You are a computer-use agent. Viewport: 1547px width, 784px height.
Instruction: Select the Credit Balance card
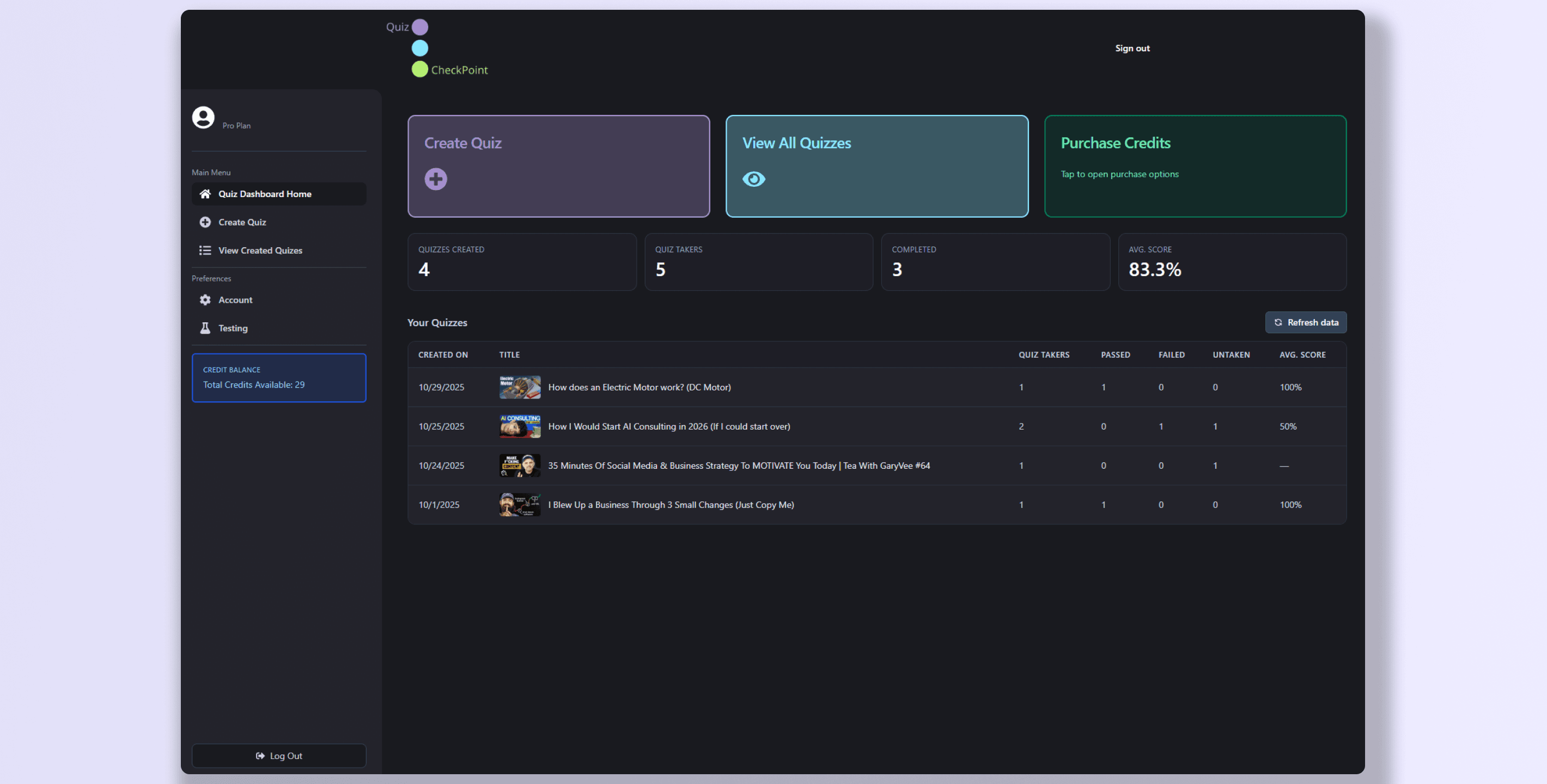click(x=279, y=378)
